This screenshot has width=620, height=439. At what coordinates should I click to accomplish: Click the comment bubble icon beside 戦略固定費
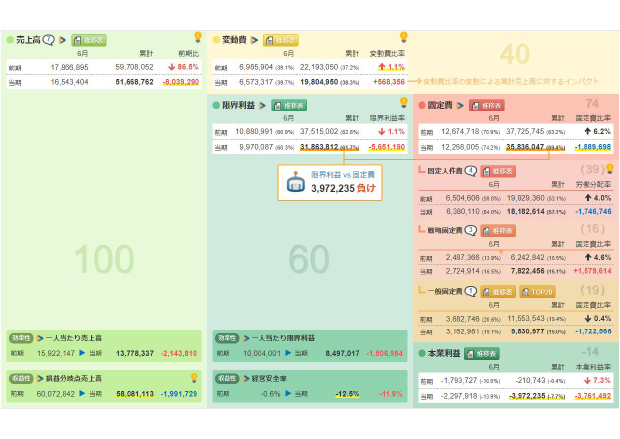[x=471, y=230]
